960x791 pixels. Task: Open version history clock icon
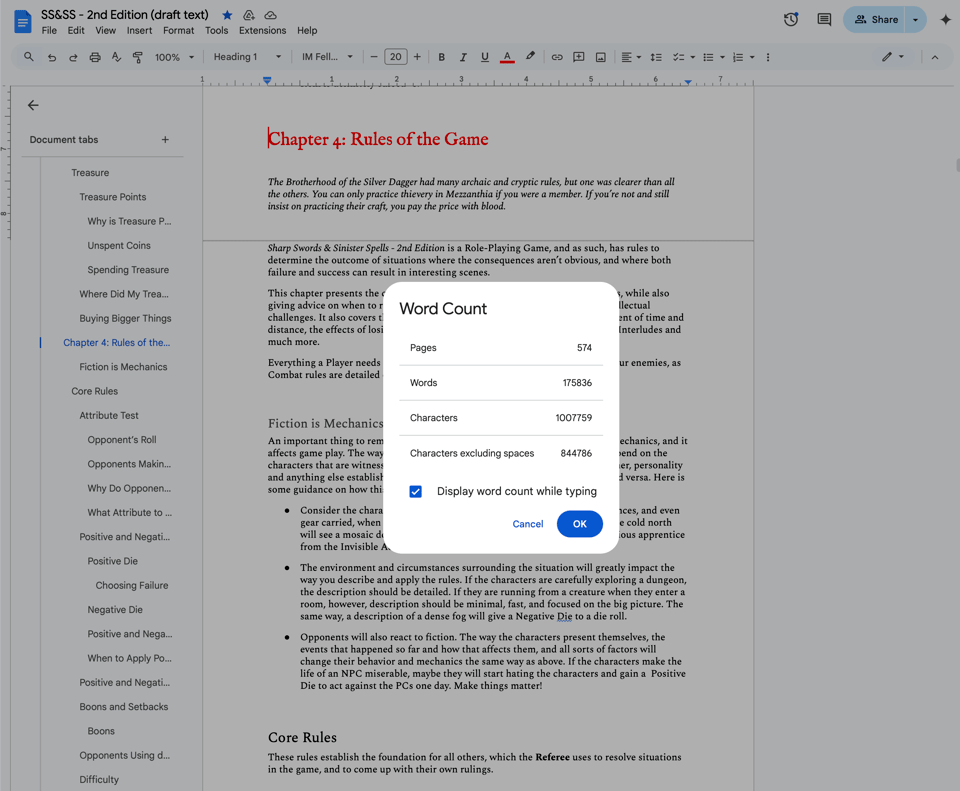click(x=791, y=19)
